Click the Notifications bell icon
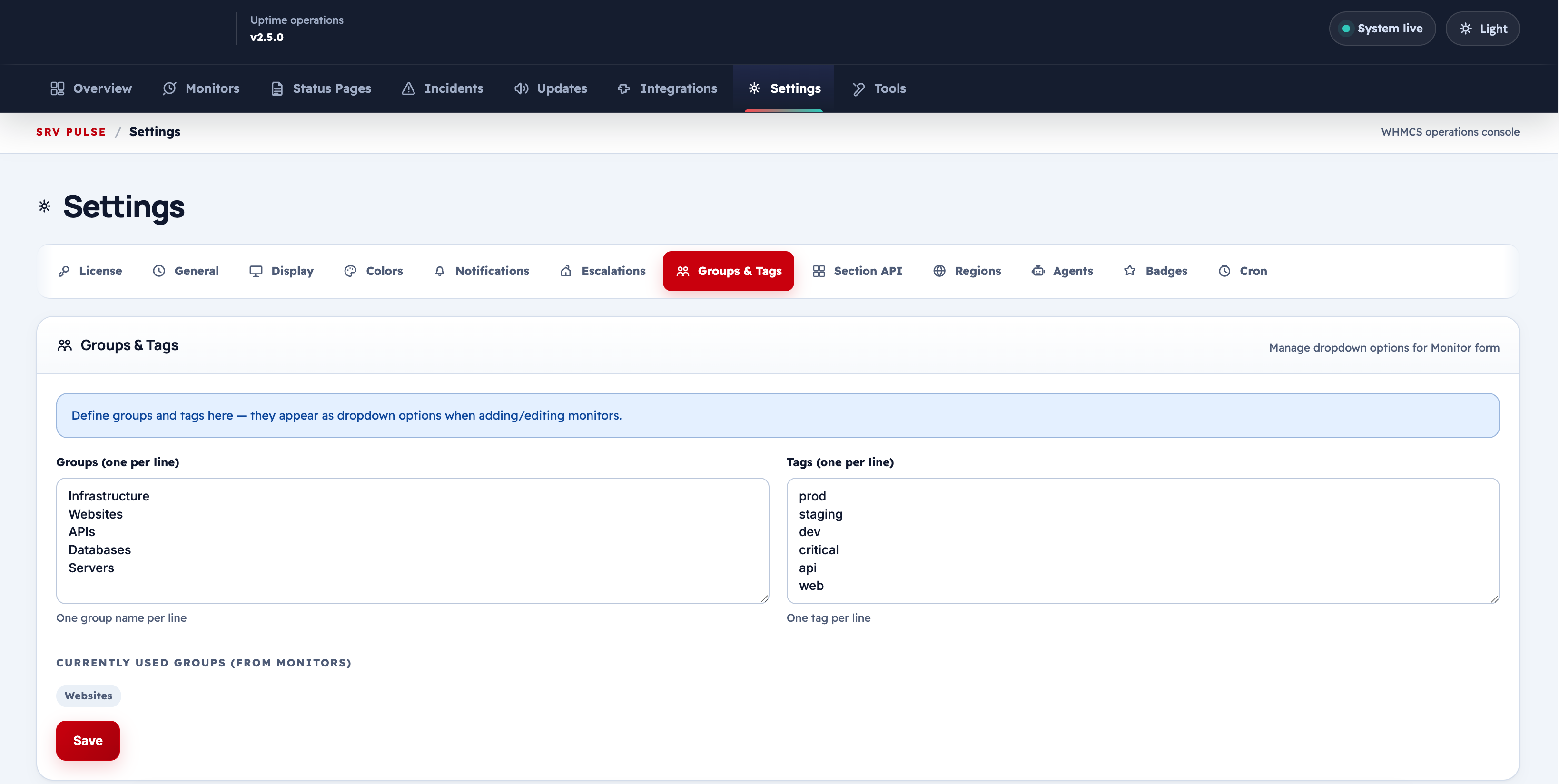The height and width of the screenshot is (784, 1559). tap(440, 271)
